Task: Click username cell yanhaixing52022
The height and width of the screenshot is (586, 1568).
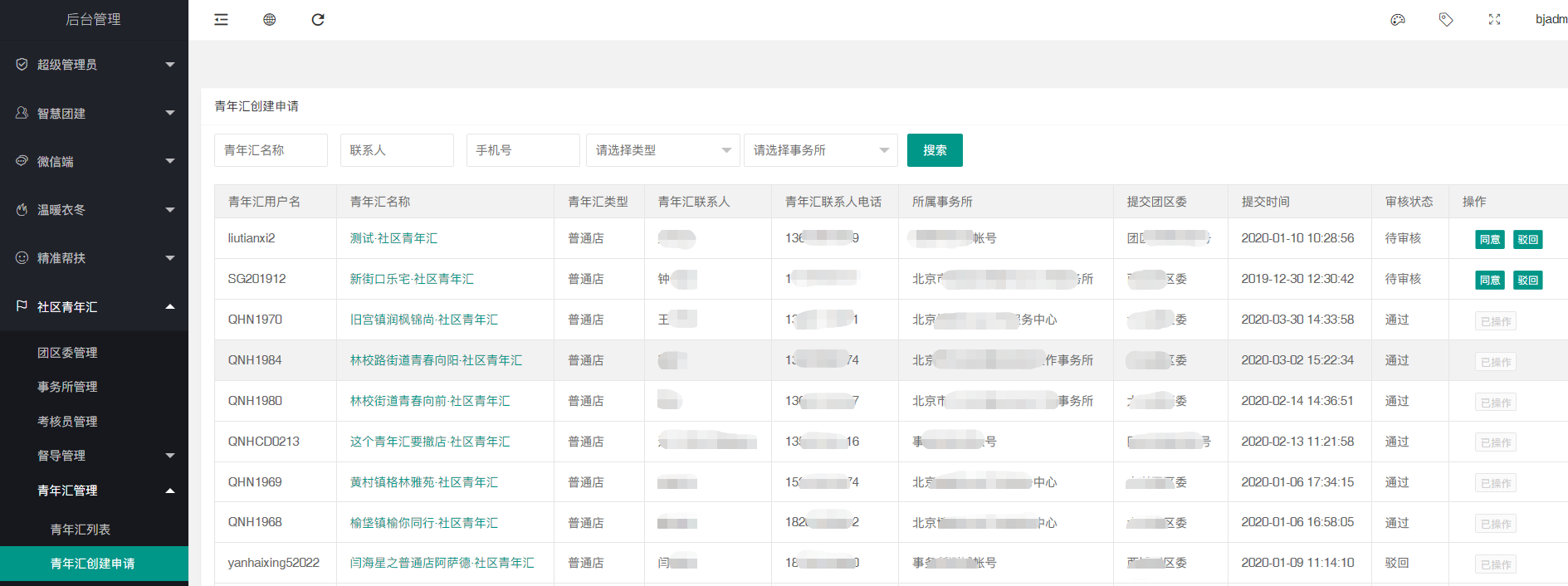Action: point(274,563)
